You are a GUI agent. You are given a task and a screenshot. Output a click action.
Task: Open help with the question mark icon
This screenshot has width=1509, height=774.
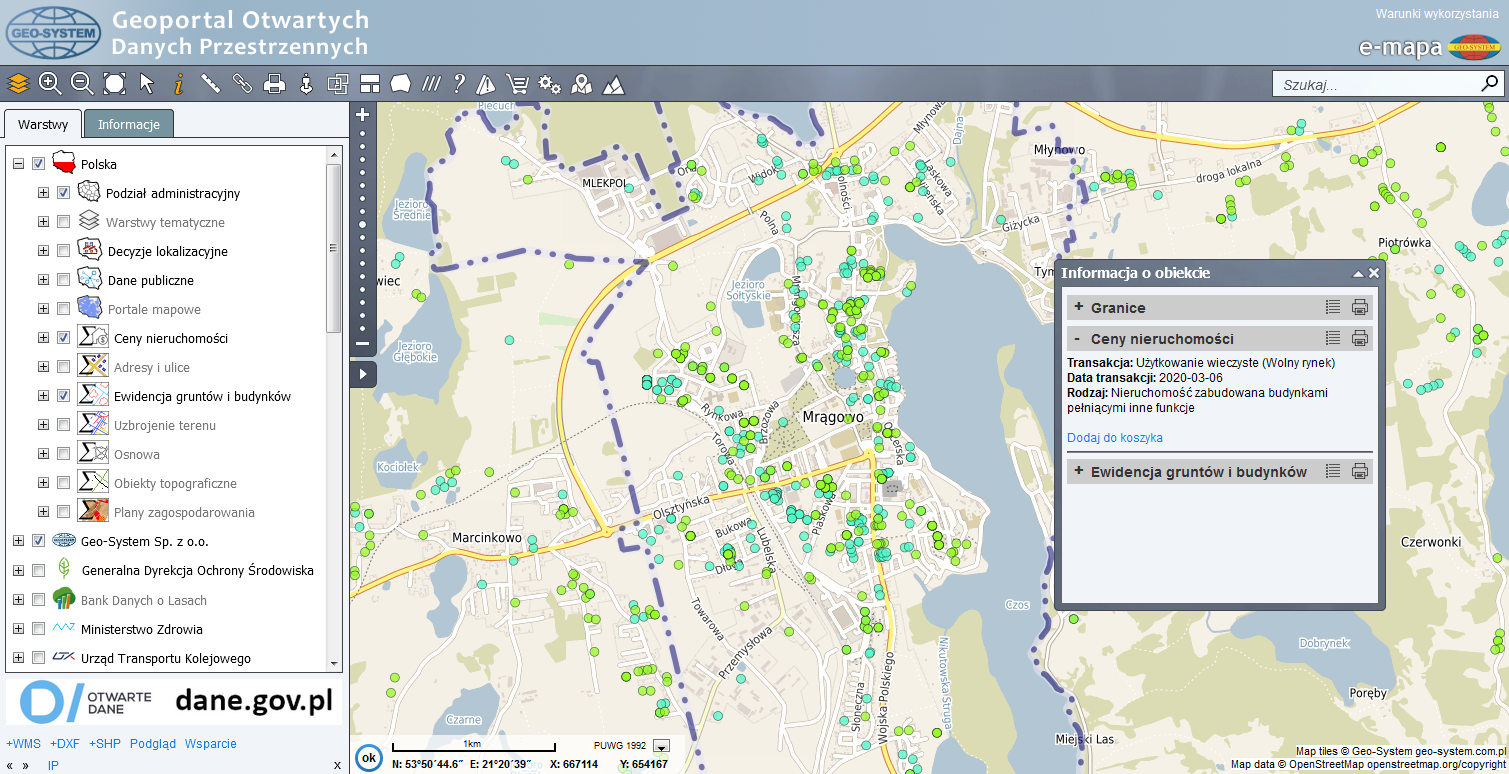coord(459,84)
